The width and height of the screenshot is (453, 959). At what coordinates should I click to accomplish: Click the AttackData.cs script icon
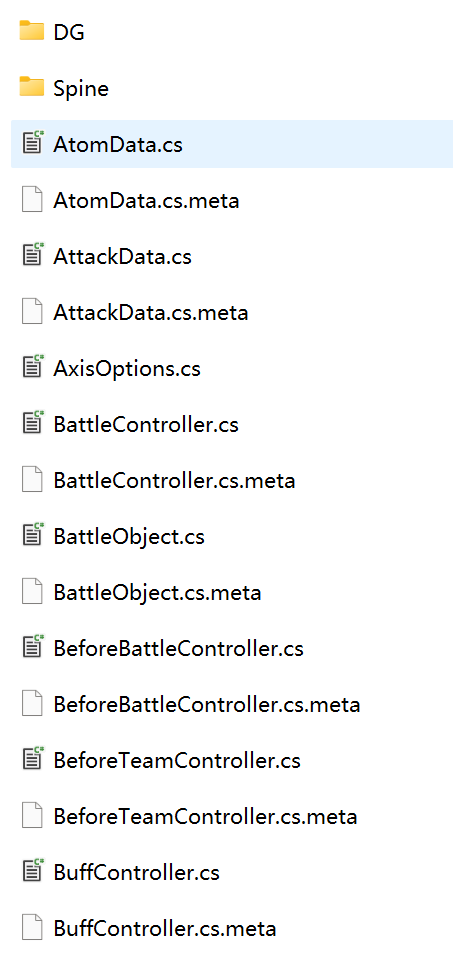32,256
